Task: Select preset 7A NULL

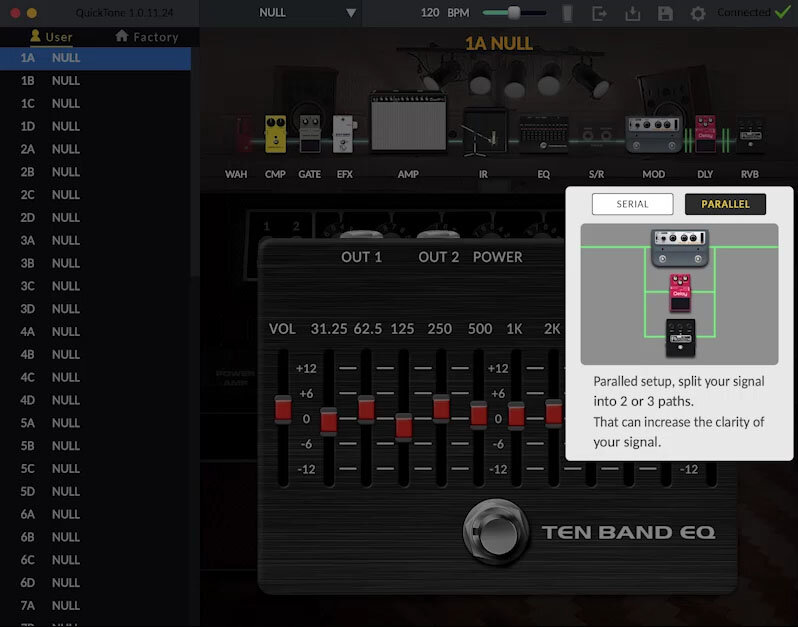Action: [x=95, y=606]
